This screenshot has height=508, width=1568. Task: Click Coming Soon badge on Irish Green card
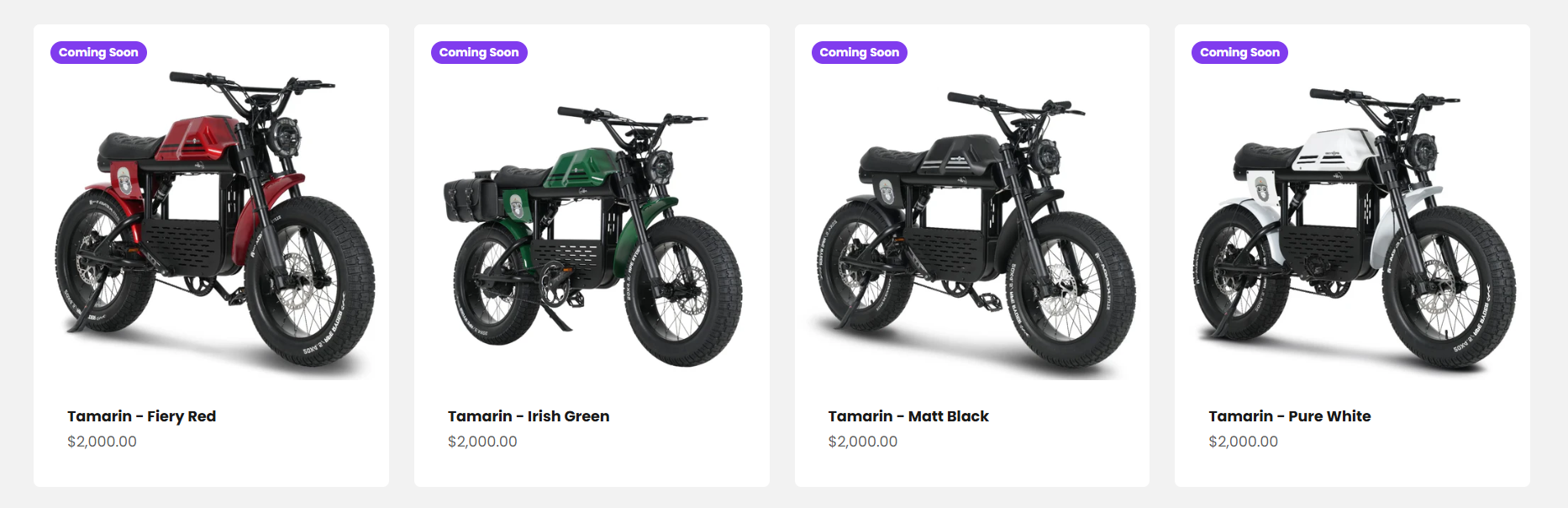479,52
